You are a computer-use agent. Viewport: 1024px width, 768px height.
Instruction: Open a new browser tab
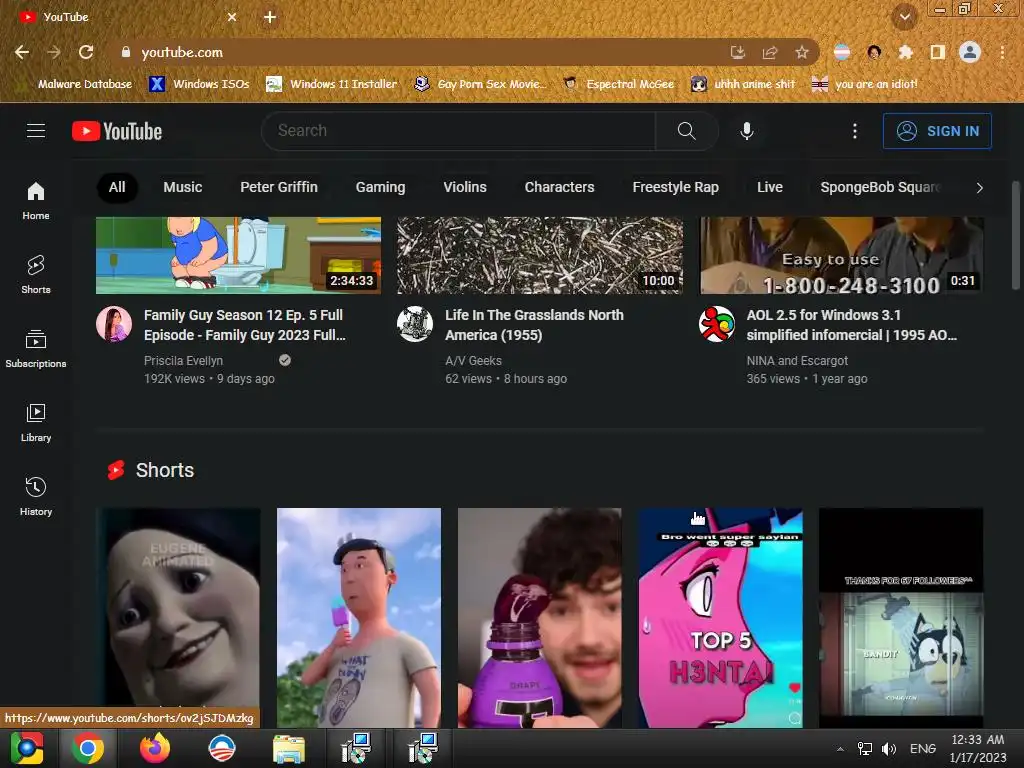click(270, 17)
